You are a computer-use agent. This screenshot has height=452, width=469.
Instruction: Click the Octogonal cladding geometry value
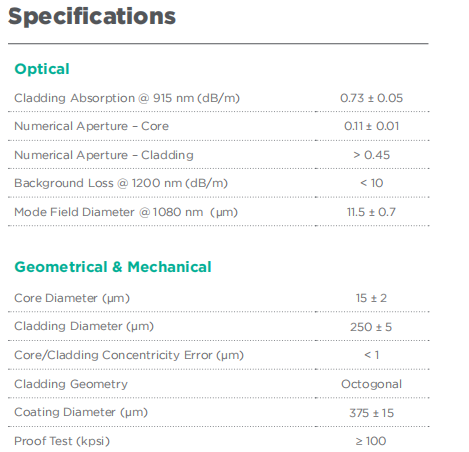pos(371,384)
